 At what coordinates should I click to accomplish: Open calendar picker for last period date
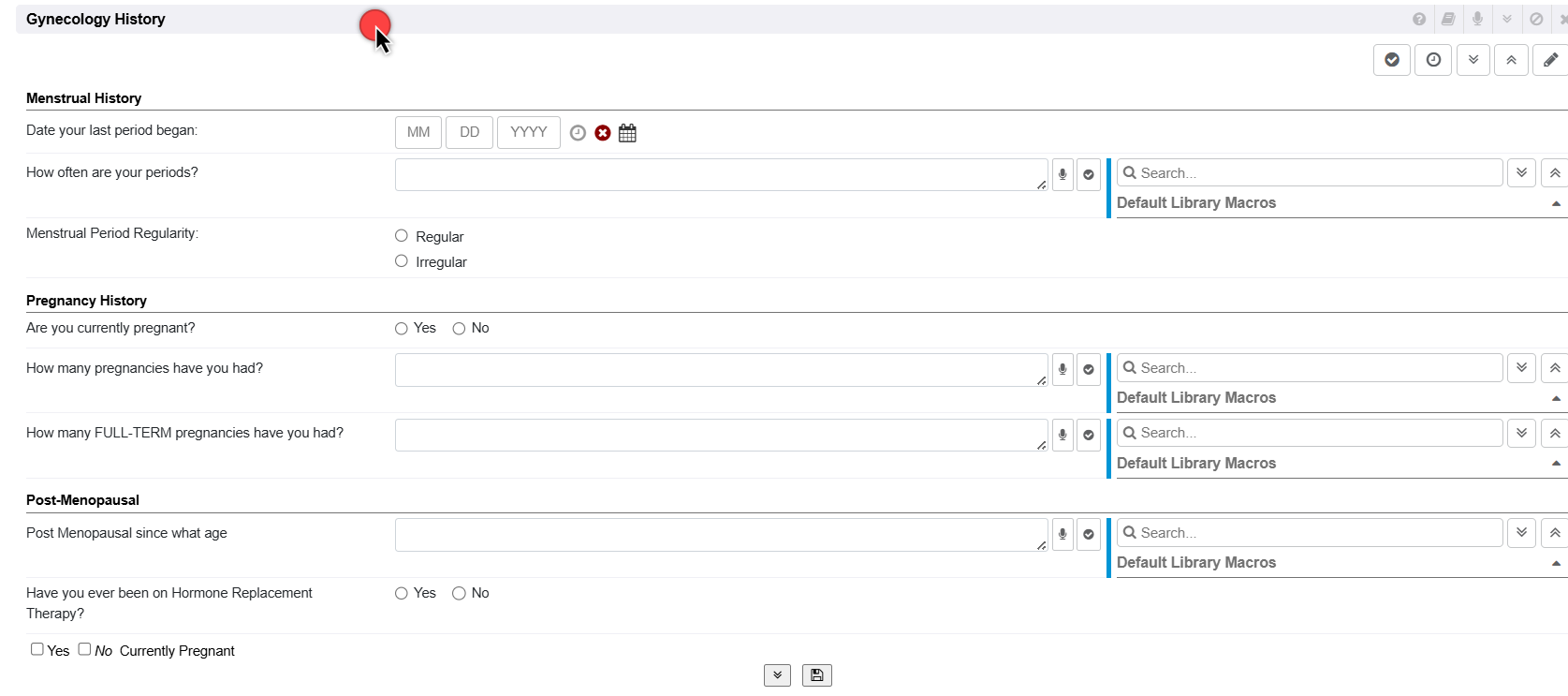pos(627,133)
